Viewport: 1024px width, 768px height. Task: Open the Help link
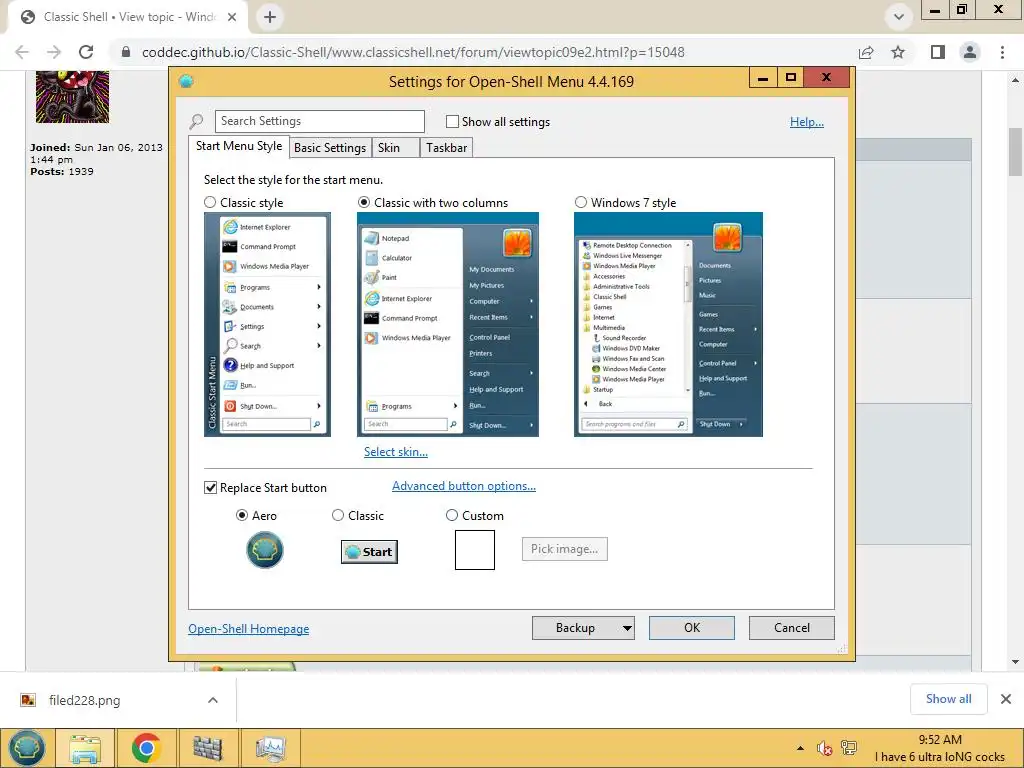[807, 122]
